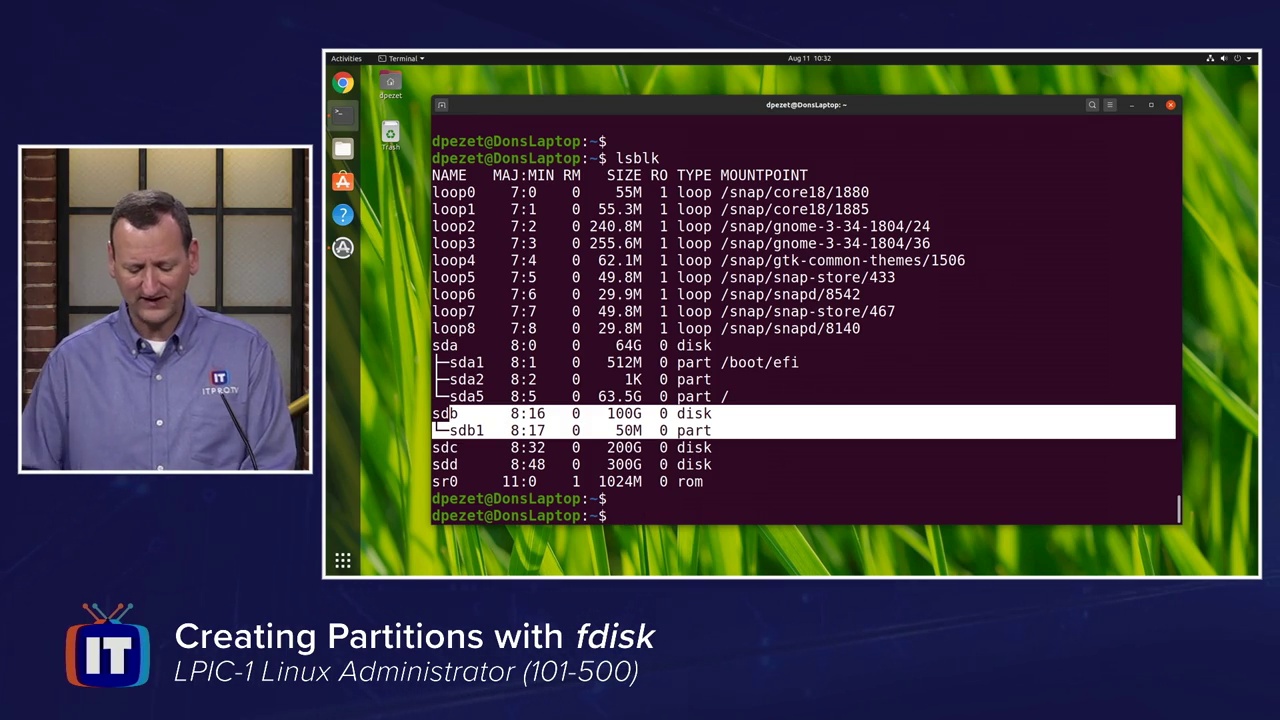Click the last terminal prompt line
The height and width of the screenshot is (720, 1280).
coord(519,515)
